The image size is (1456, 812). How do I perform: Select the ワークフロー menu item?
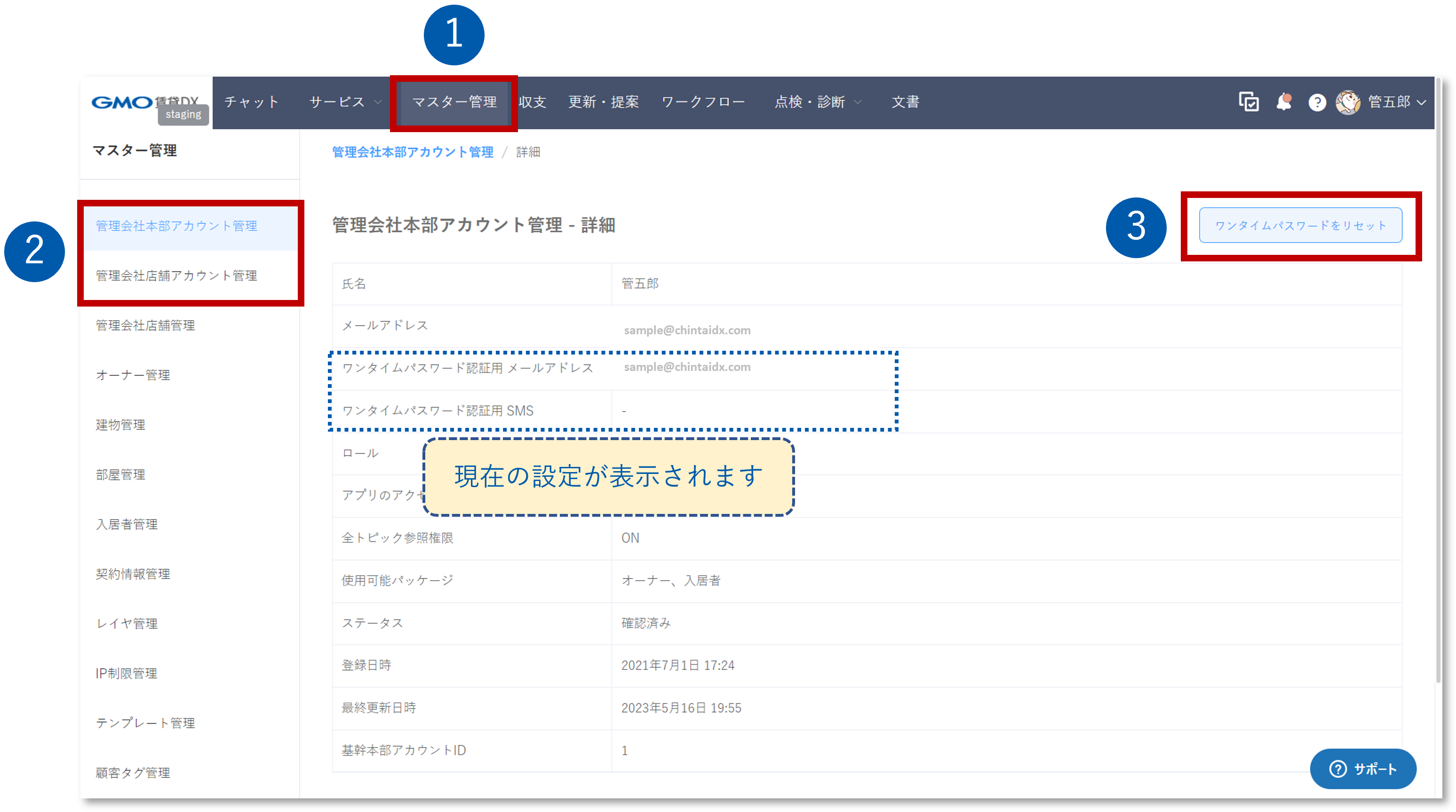[x=703, y=102]
